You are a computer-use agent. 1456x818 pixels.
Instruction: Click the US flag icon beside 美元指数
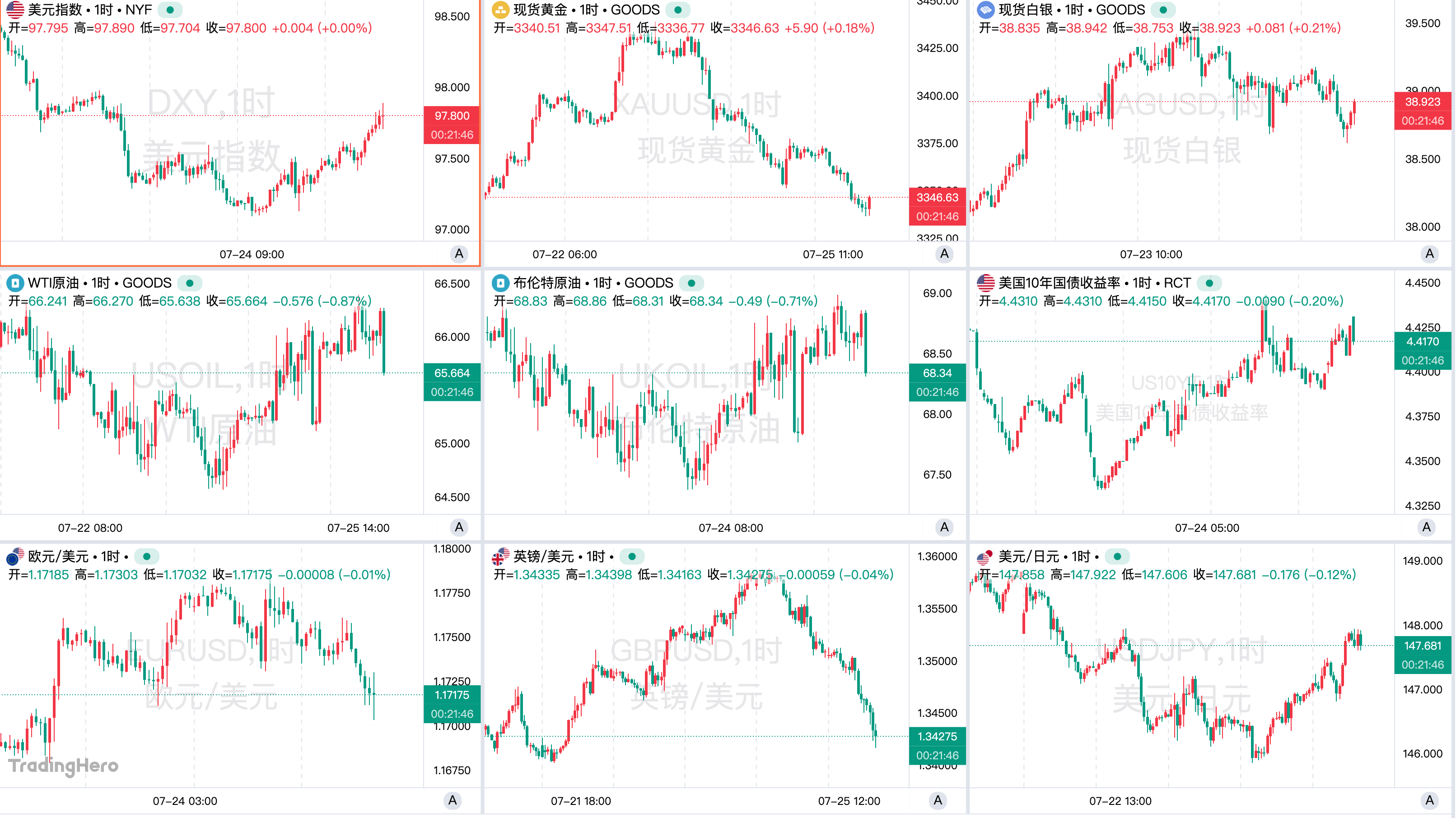click(15, 9)
